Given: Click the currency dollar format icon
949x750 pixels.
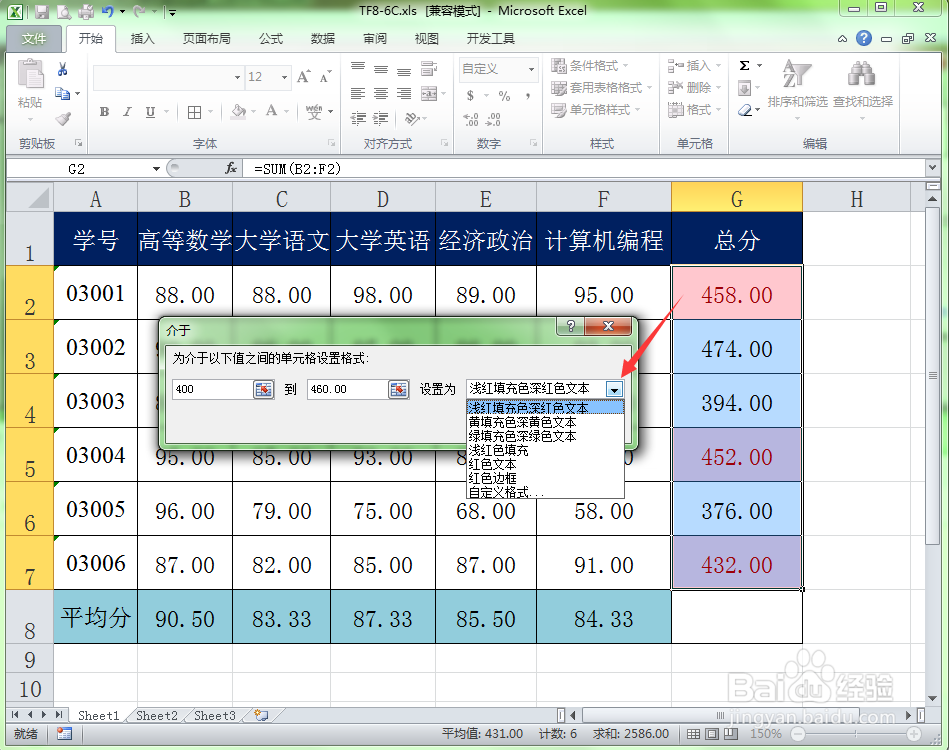Looking at the screenshot, I should click(x=470, y=96).
